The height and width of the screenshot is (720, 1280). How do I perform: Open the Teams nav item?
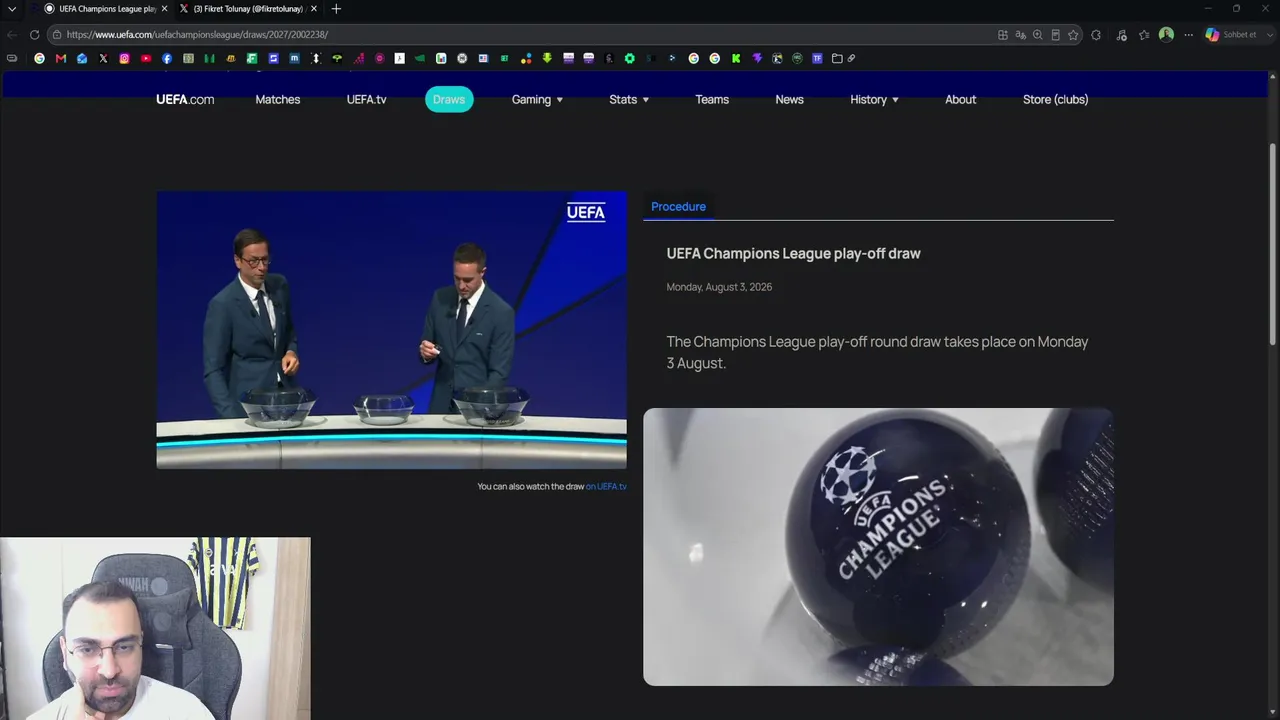712,99
